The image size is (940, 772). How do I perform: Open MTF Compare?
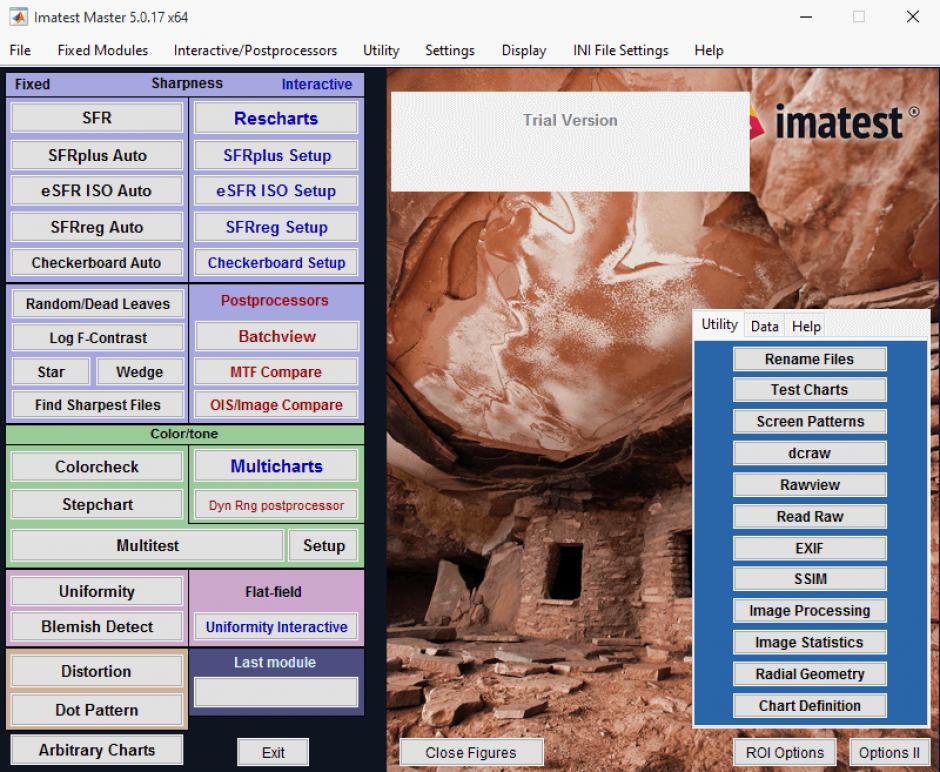click(276, 372)
